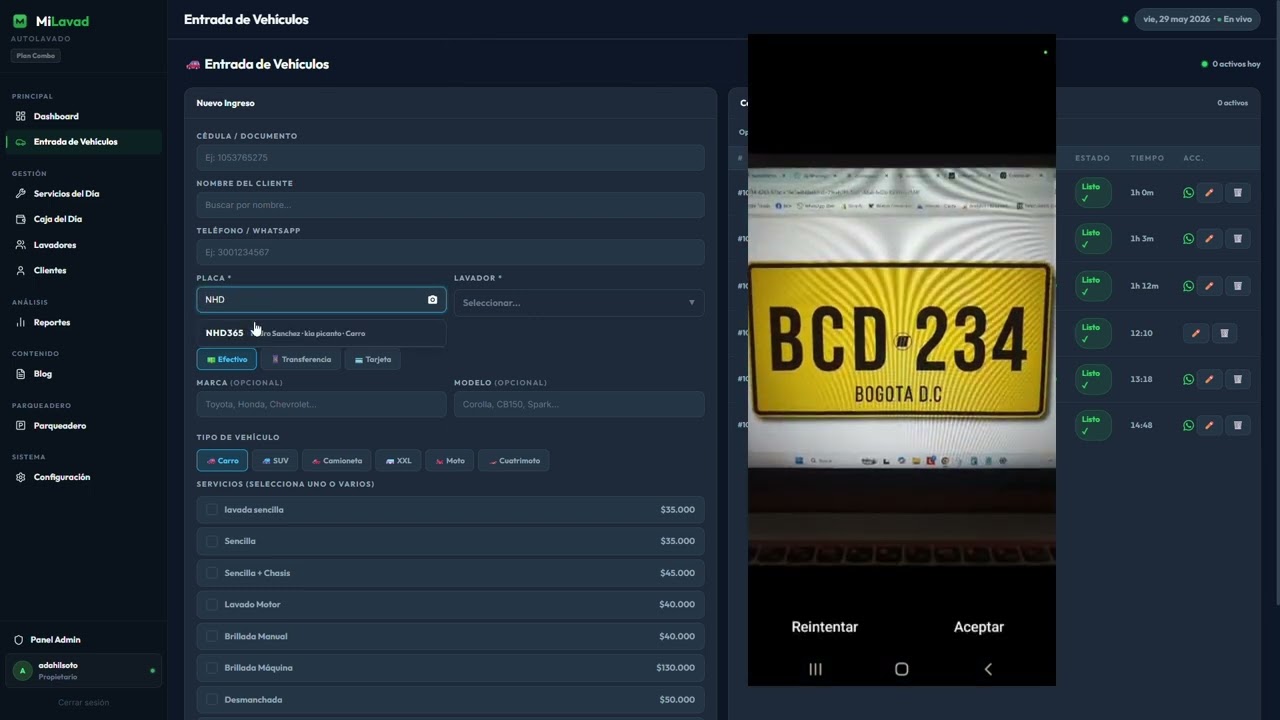
Task: Edit the entry with time 12:10
Action: 1195,333
